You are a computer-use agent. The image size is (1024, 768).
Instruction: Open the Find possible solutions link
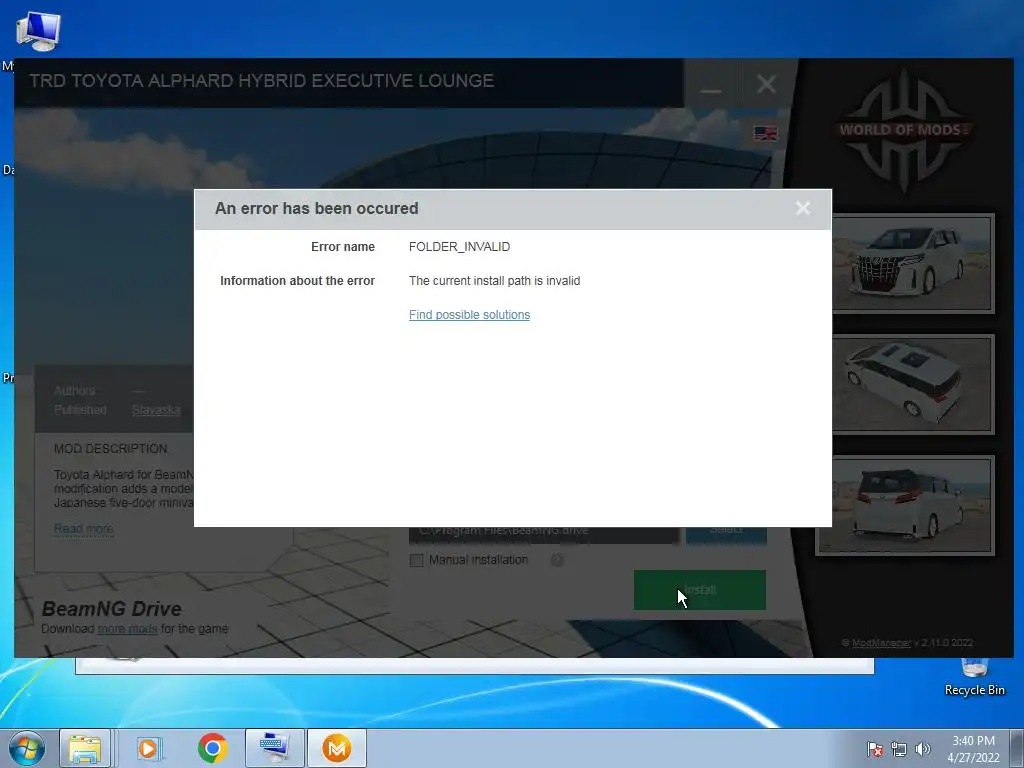click(470, 315)
